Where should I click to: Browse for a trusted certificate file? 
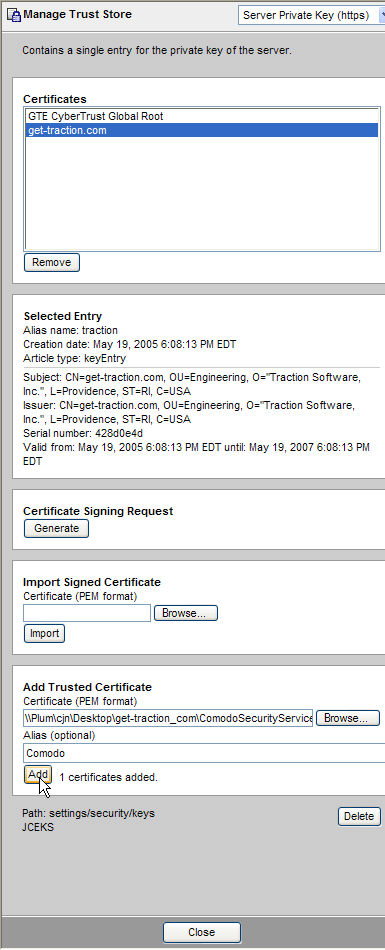click(348, 719)
